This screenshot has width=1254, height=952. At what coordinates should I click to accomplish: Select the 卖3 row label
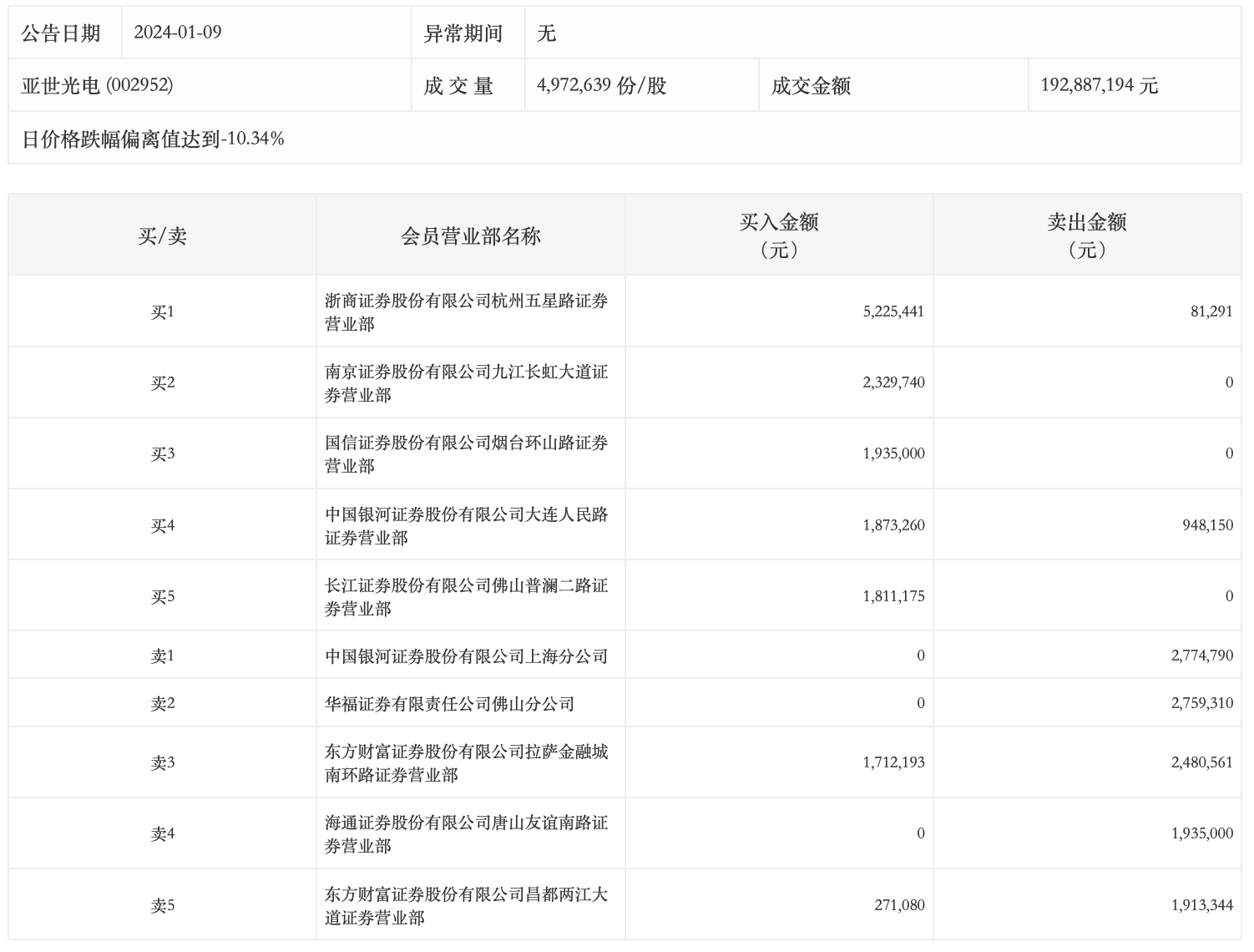[163, 762]
